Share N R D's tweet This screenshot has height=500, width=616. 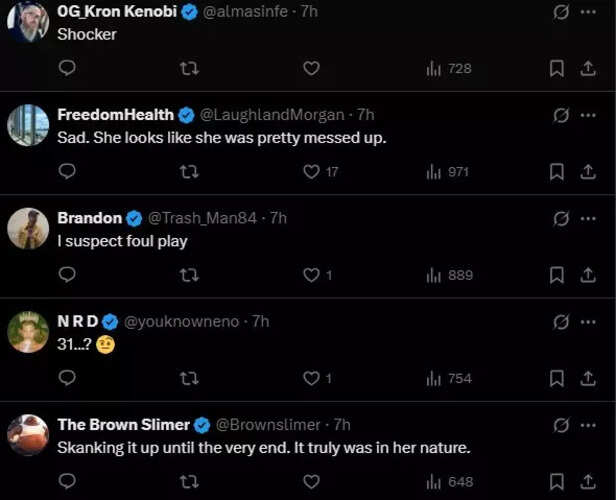point(587,378)
